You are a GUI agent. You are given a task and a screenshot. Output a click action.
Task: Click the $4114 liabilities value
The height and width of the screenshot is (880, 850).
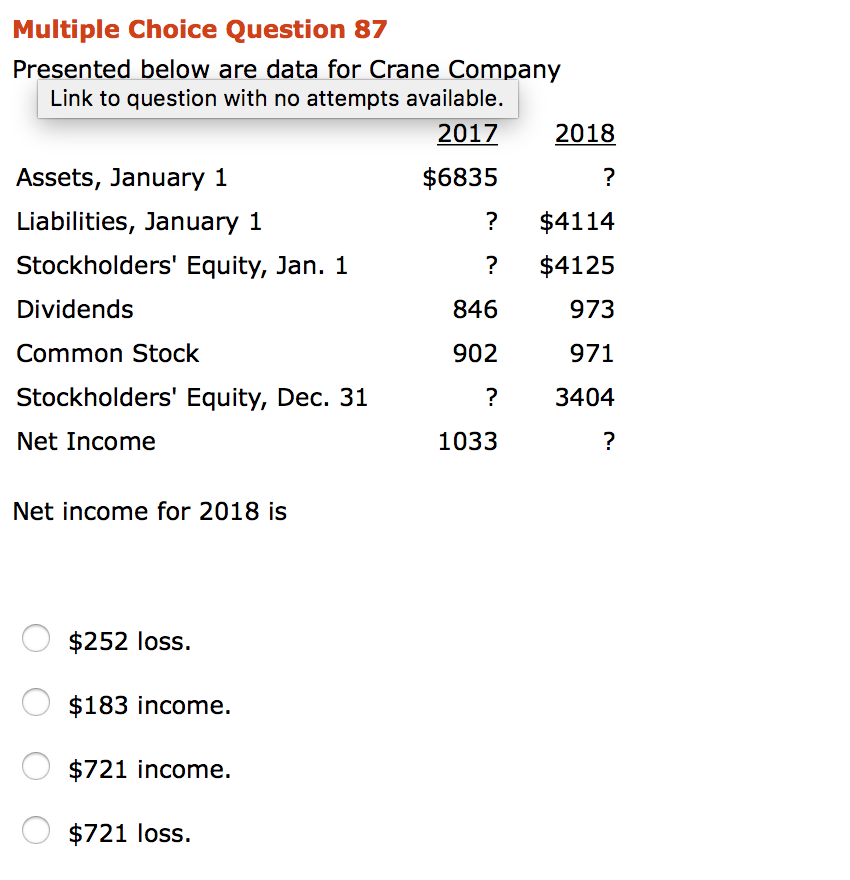577,221
